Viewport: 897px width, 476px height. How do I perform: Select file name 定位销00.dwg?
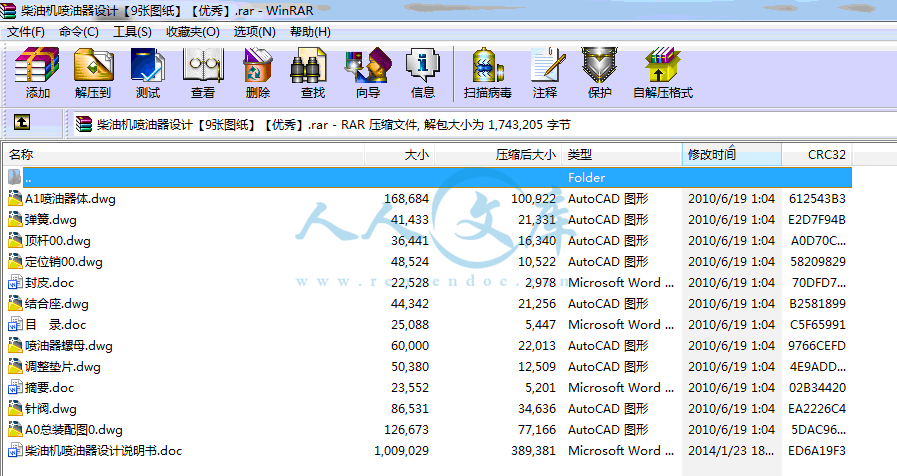tap(63, 262)
